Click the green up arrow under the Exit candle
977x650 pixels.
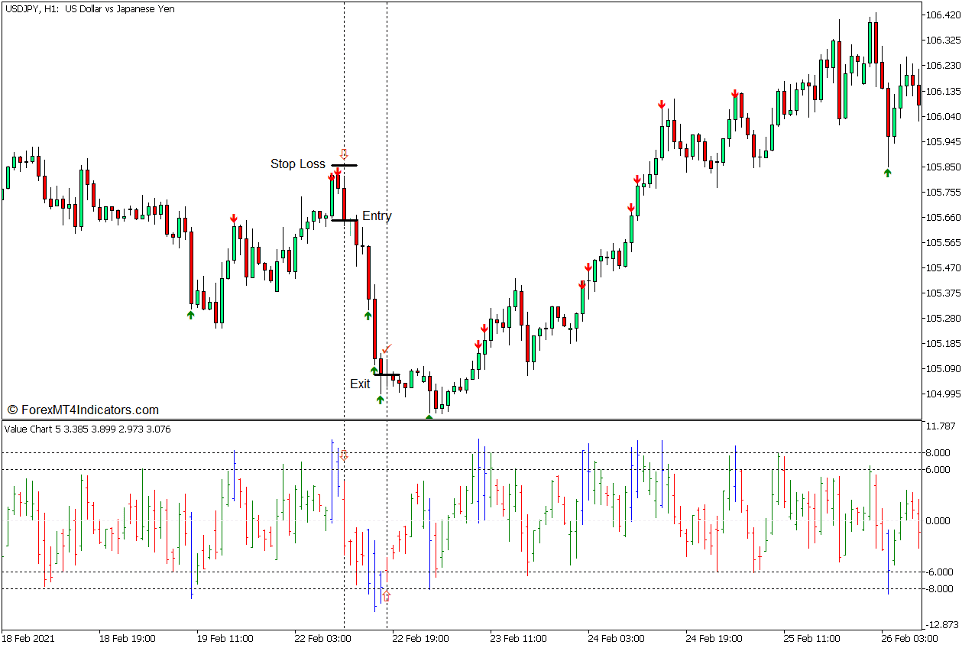tap(380, 398)
